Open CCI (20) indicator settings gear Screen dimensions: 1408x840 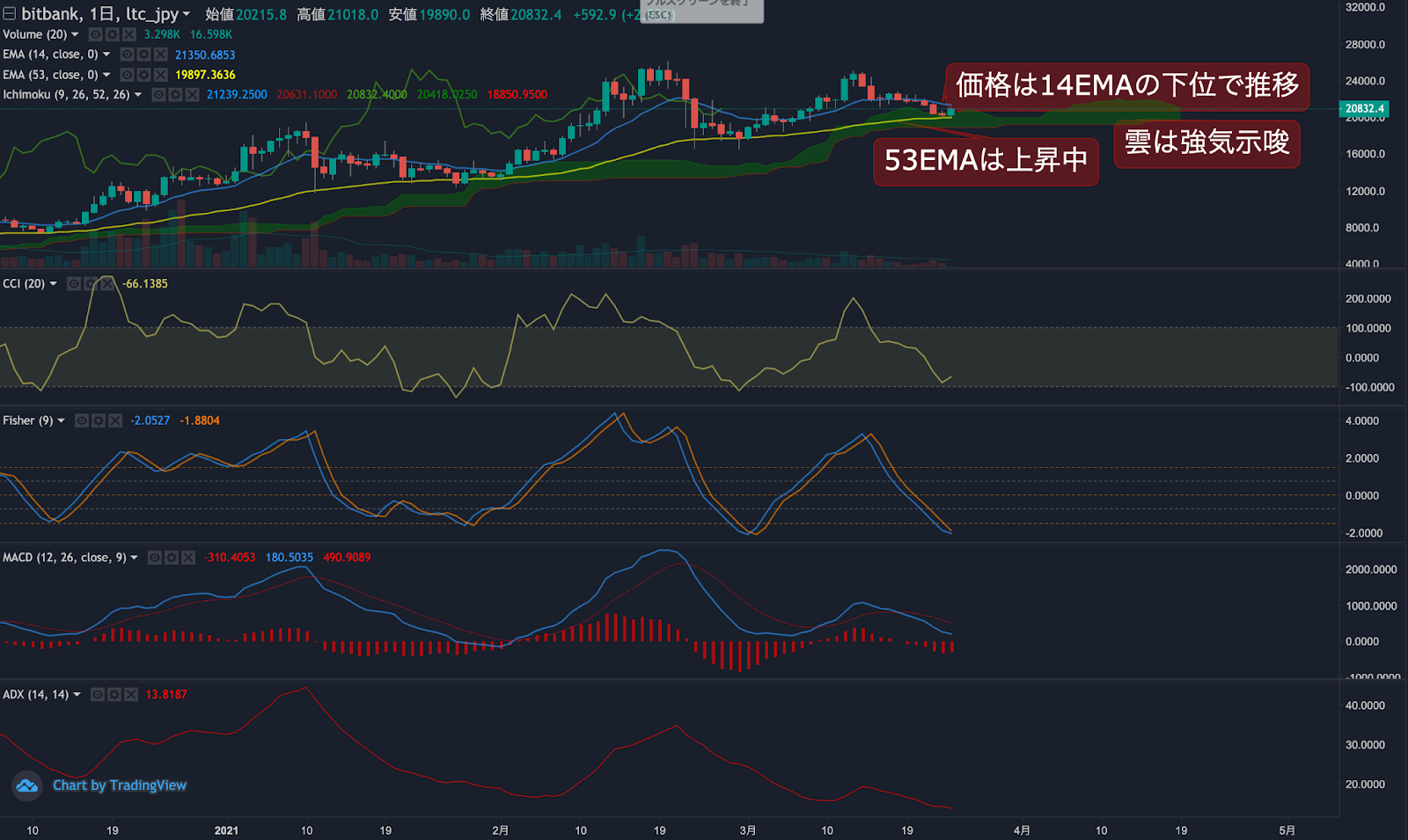(x=91, y=283)
